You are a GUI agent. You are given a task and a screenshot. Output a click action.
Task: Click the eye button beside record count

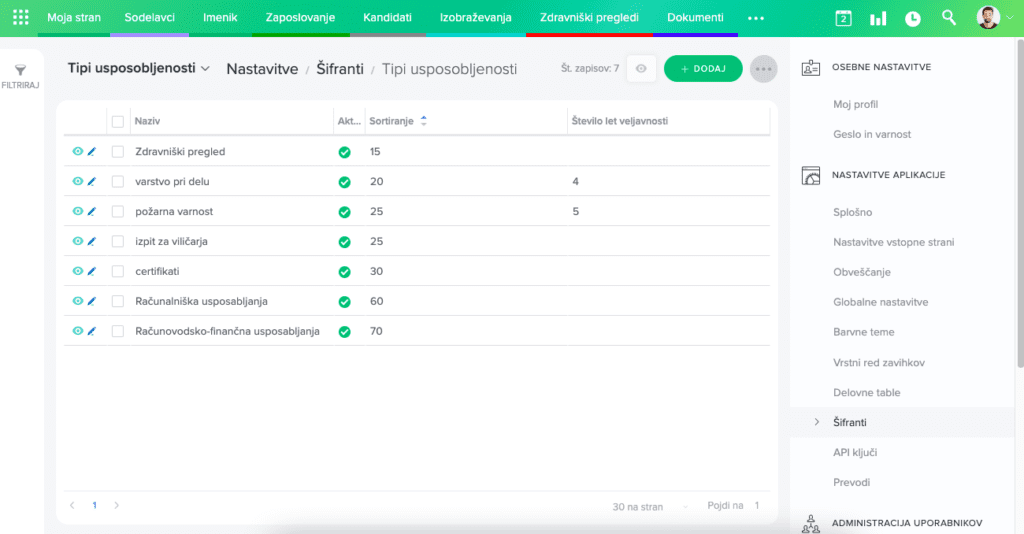(x=641, y=69)
